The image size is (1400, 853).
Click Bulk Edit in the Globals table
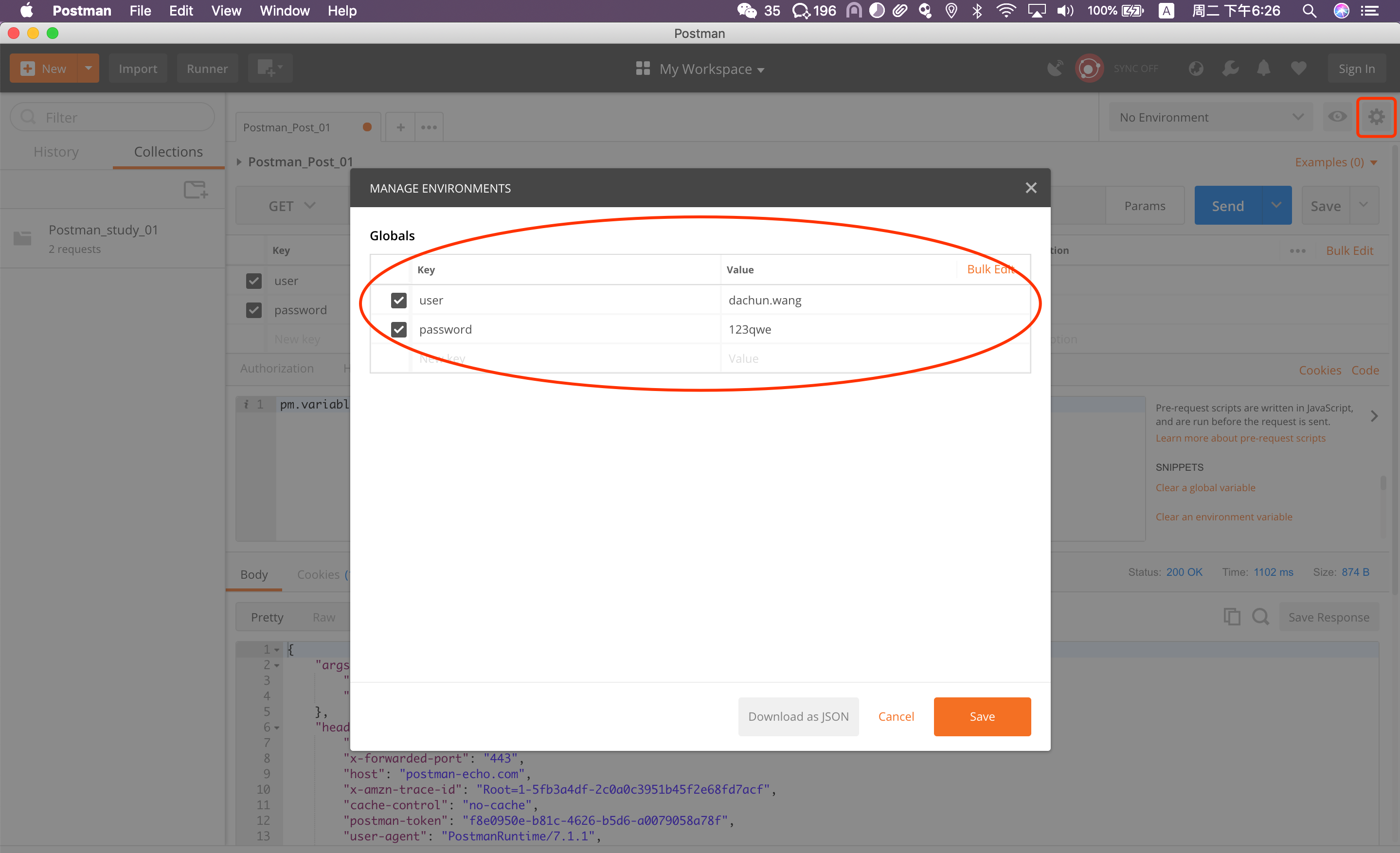[x=991, y=269]
